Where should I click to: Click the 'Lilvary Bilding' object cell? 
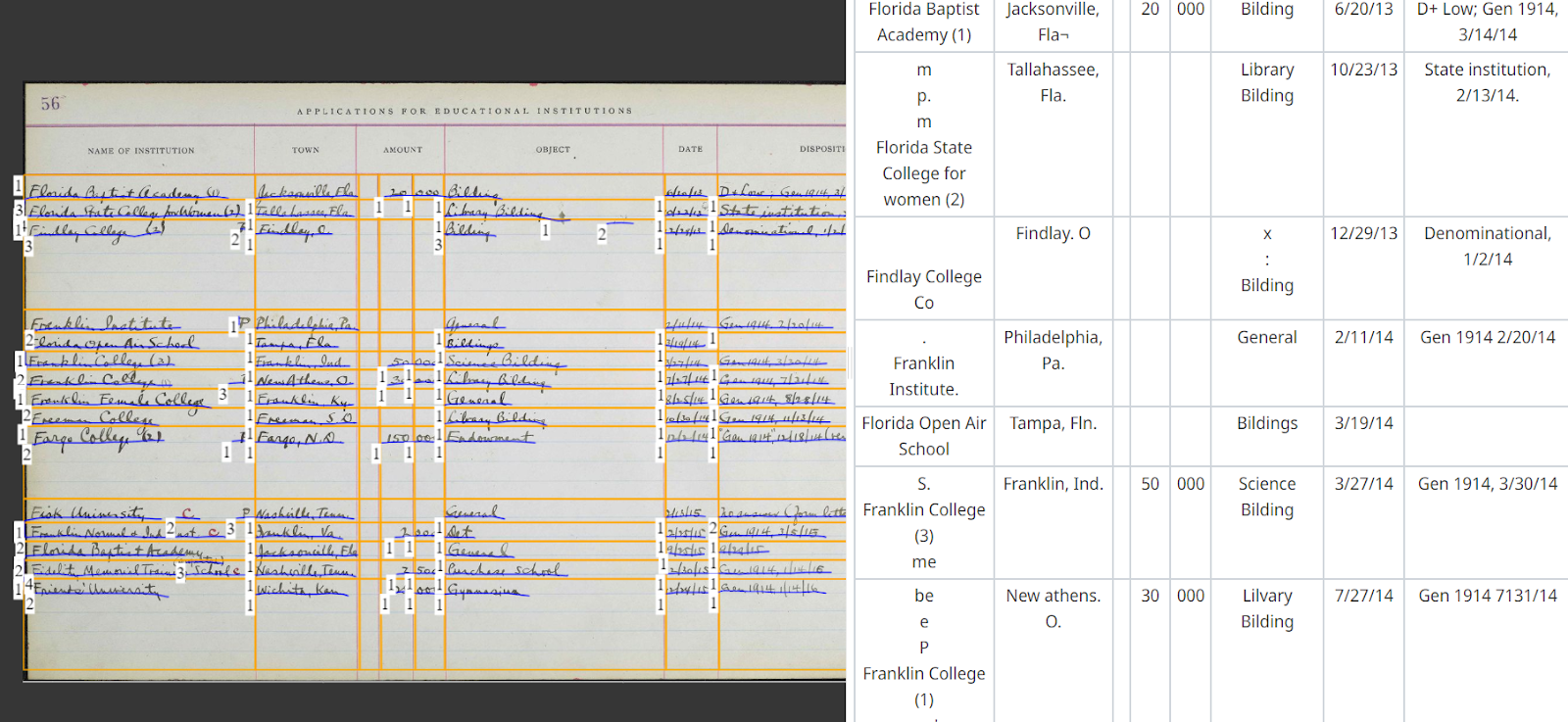tap(1266, 608)
